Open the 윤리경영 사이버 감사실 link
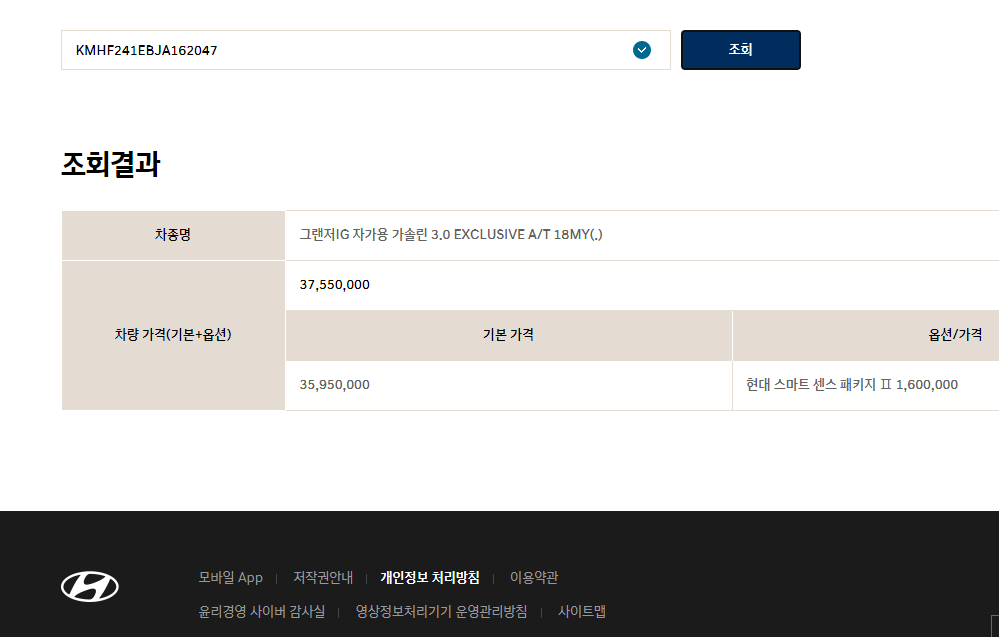 262,612
